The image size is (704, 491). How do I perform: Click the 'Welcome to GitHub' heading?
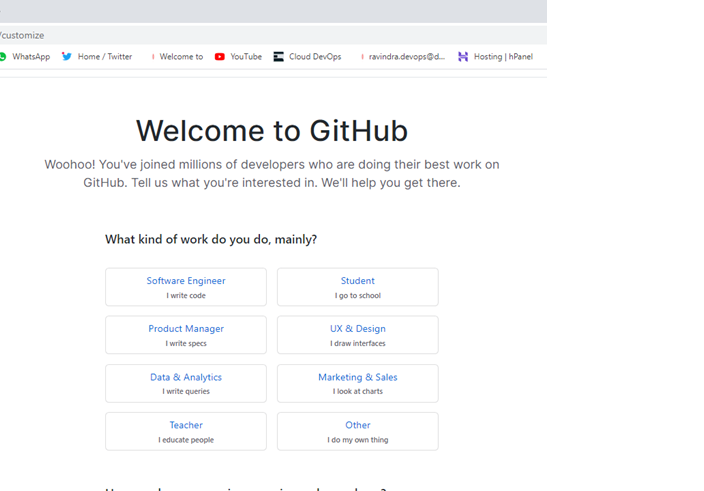(x=272, y=131)
